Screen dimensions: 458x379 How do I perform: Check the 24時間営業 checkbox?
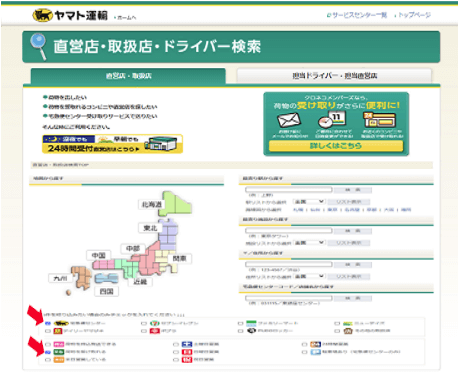(304, 344)
